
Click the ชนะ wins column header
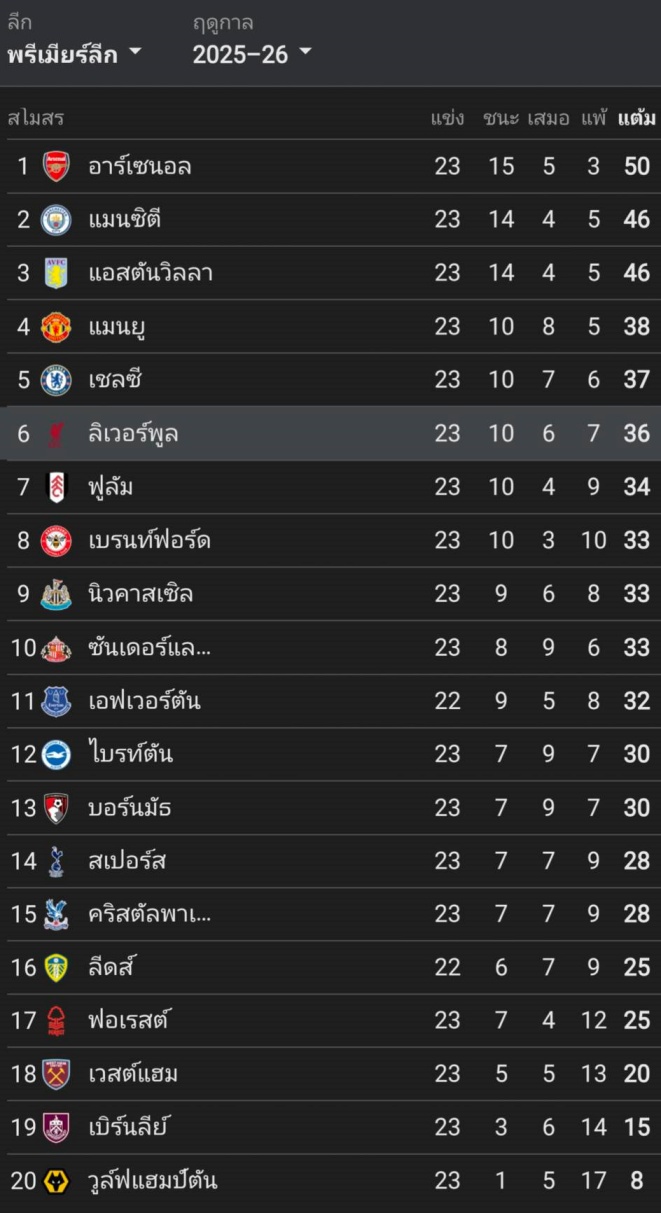coord(500,118)
